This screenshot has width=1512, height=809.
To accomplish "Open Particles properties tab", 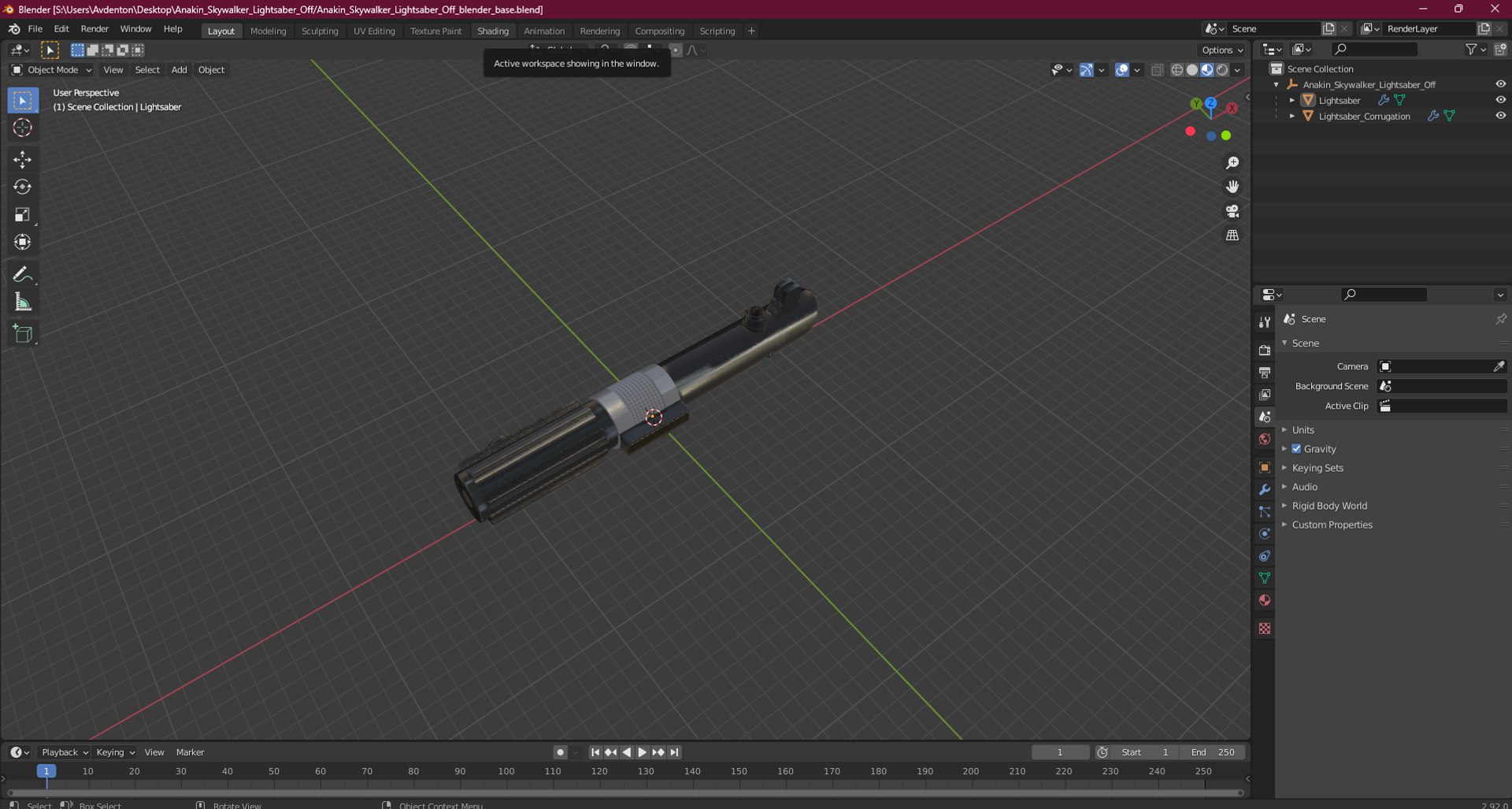I will [x=1265, y=511].
